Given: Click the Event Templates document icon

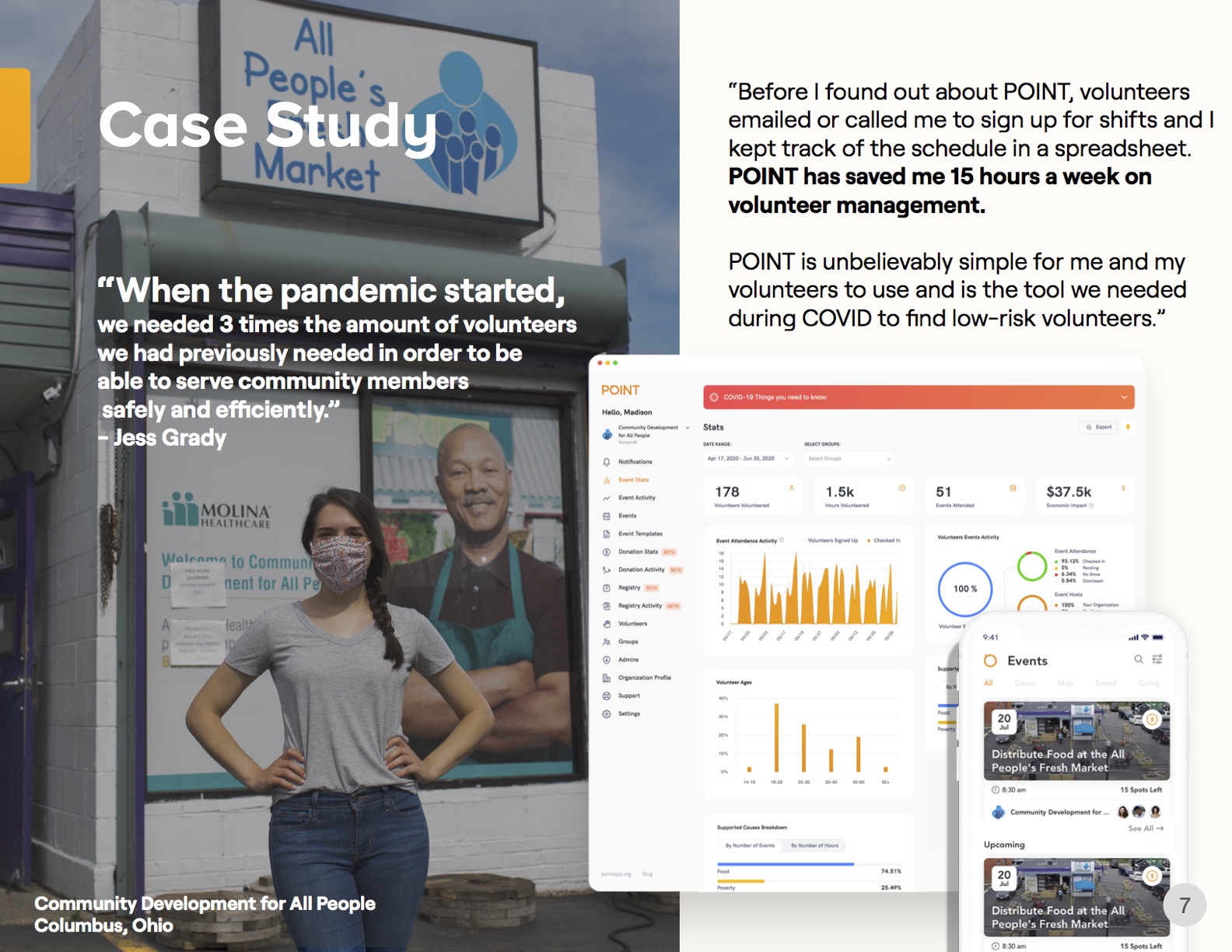Looking at the screenshot, I should click(x=607, y=534).
